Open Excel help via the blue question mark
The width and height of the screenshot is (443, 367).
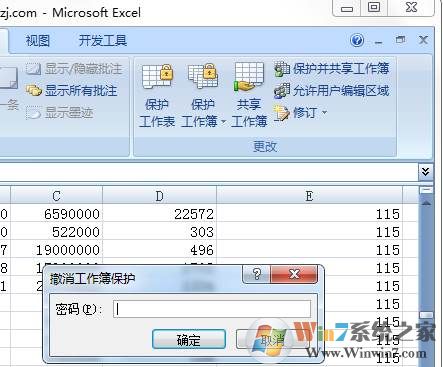[x=357, y=41]
